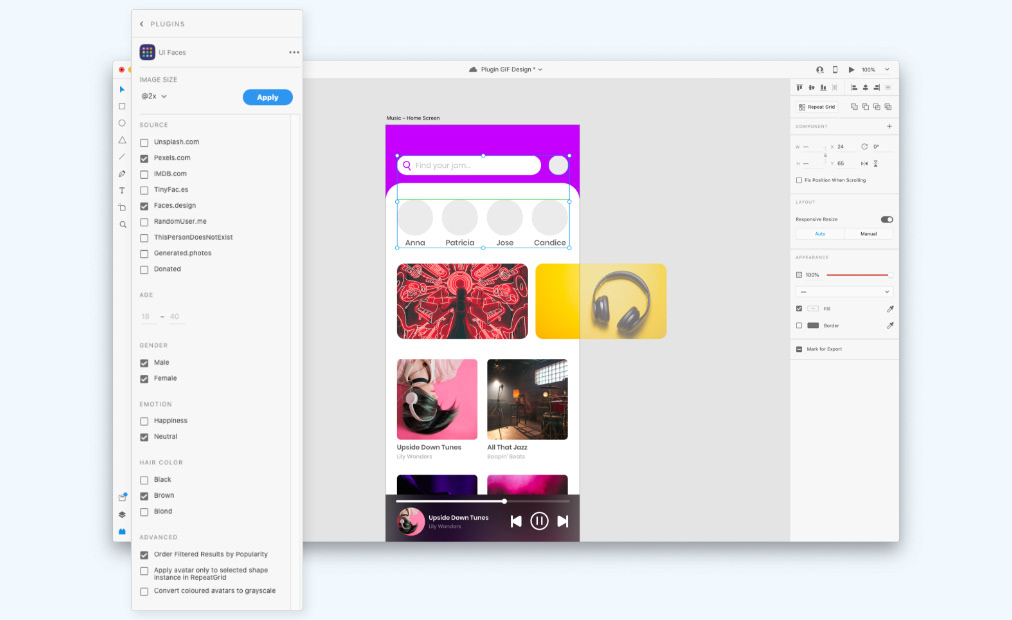Click the Find your jam search field
This screenshot has height=620, width=1012.
(x=469, y=166)
